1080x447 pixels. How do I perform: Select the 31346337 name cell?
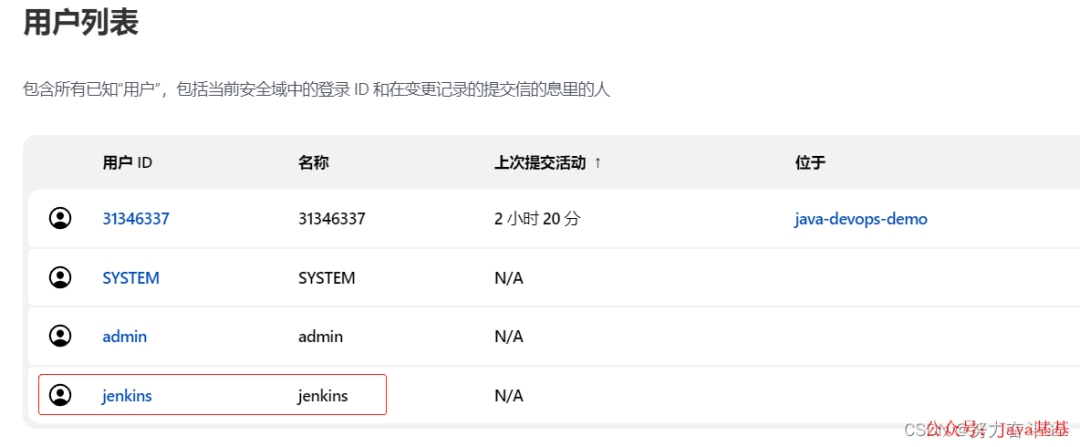pyautogui.click(x=332, y=219)
